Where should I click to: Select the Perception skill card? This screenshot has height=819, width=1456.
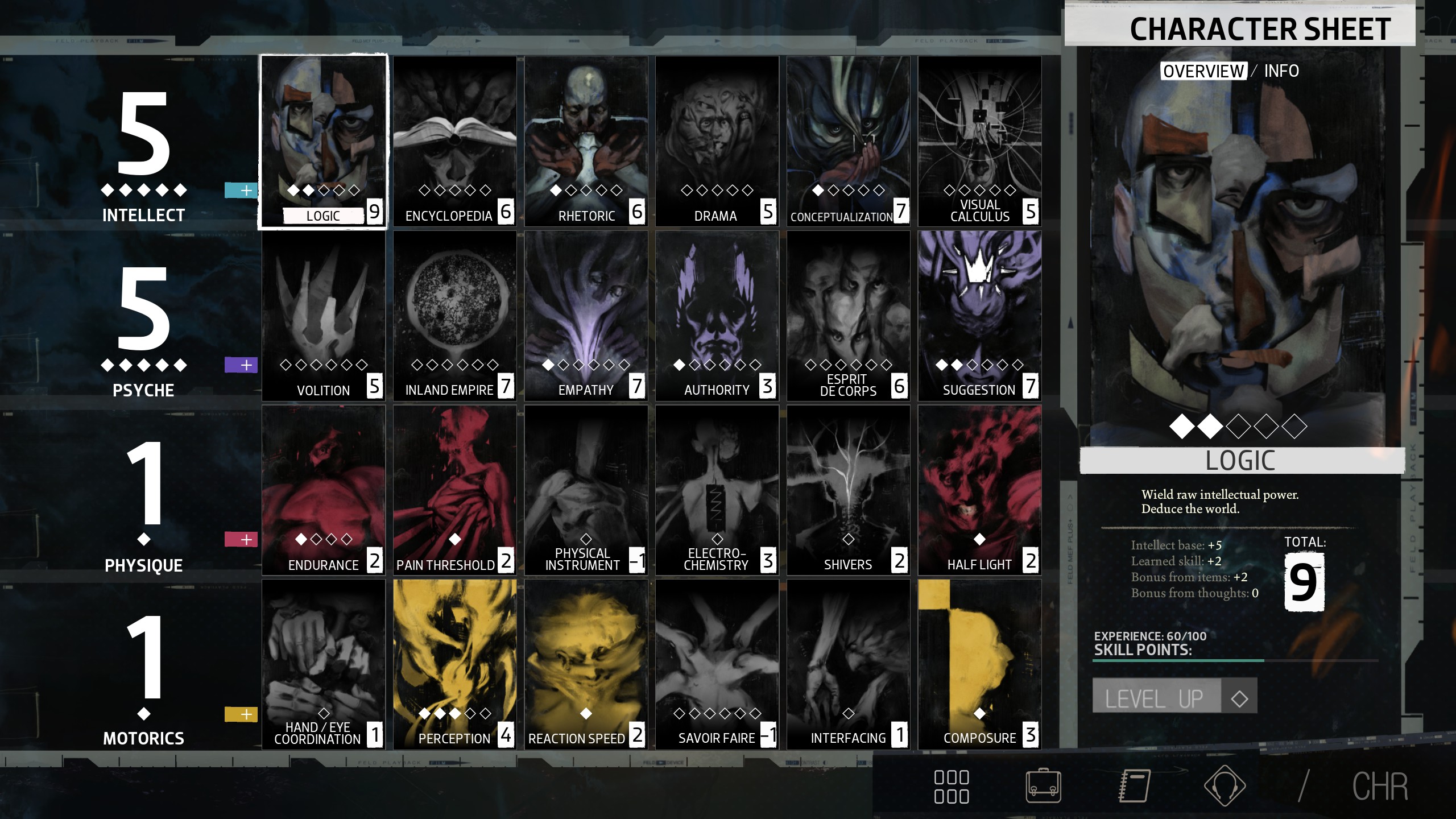tap(454, 664)
